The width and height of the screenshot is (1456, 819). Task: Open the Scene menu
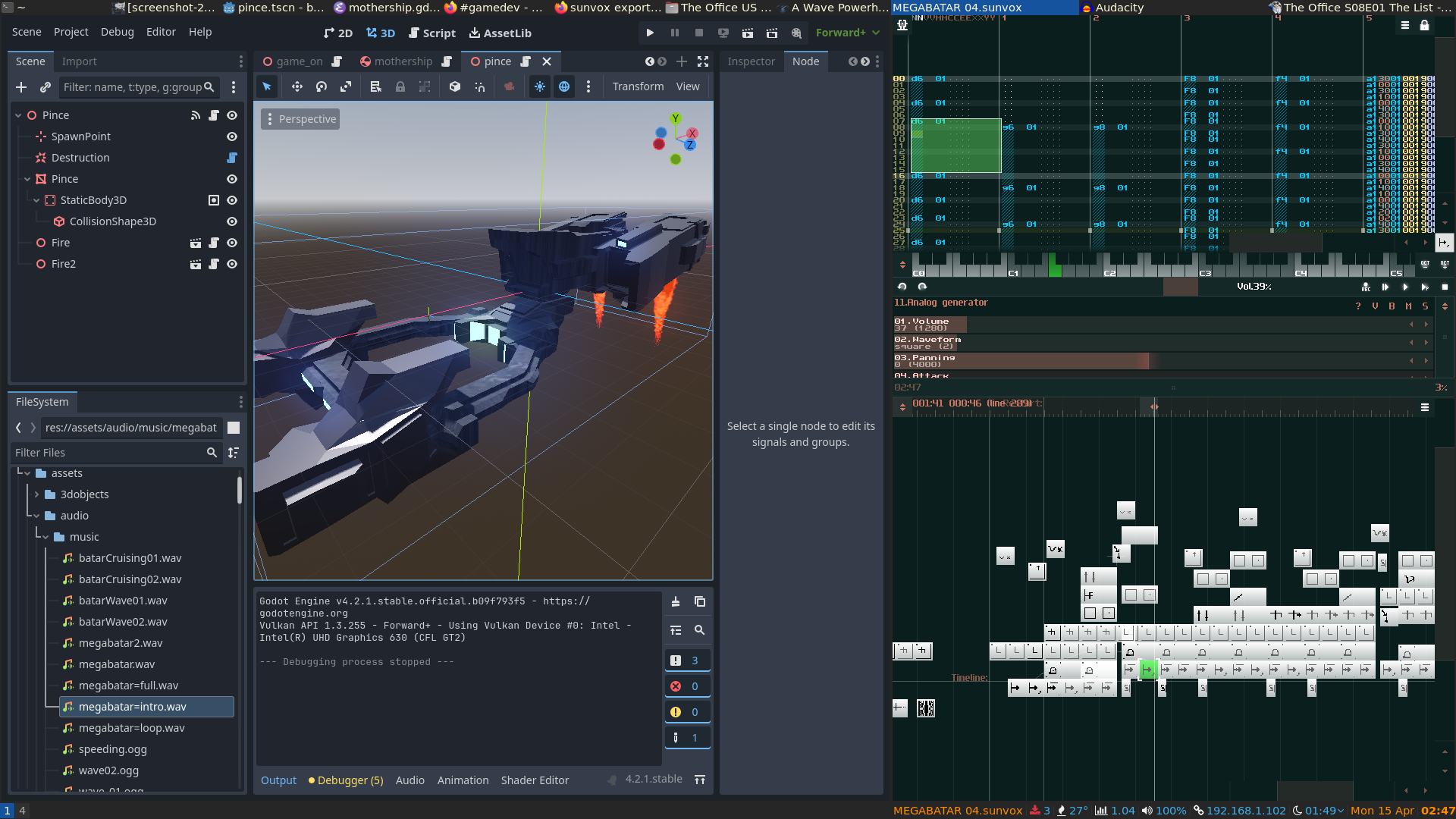click(27, 32)
